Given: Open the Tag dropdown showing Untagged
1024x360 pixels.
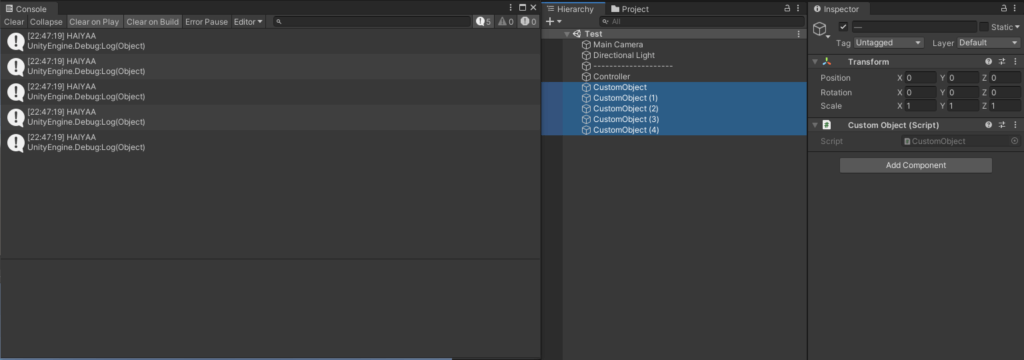Looking at the screenshot, I should tap(888, 42).
